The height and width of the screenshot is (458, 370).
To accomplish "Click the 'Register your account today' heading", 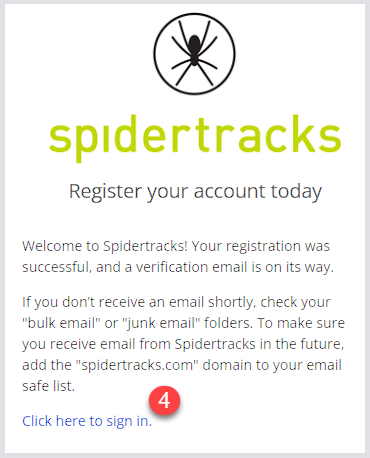I will coord(195,192).
